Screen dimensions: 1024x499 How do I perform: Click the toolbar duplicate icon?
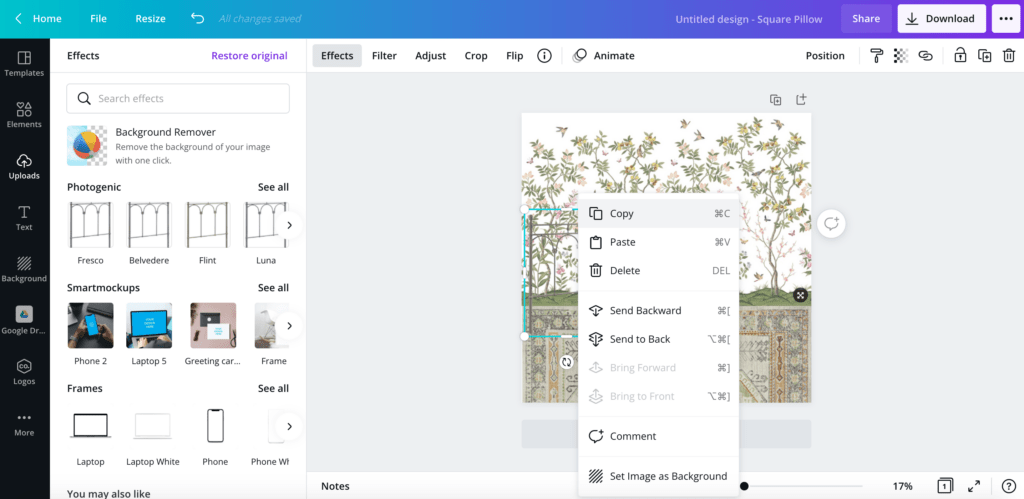coord(984,56)
